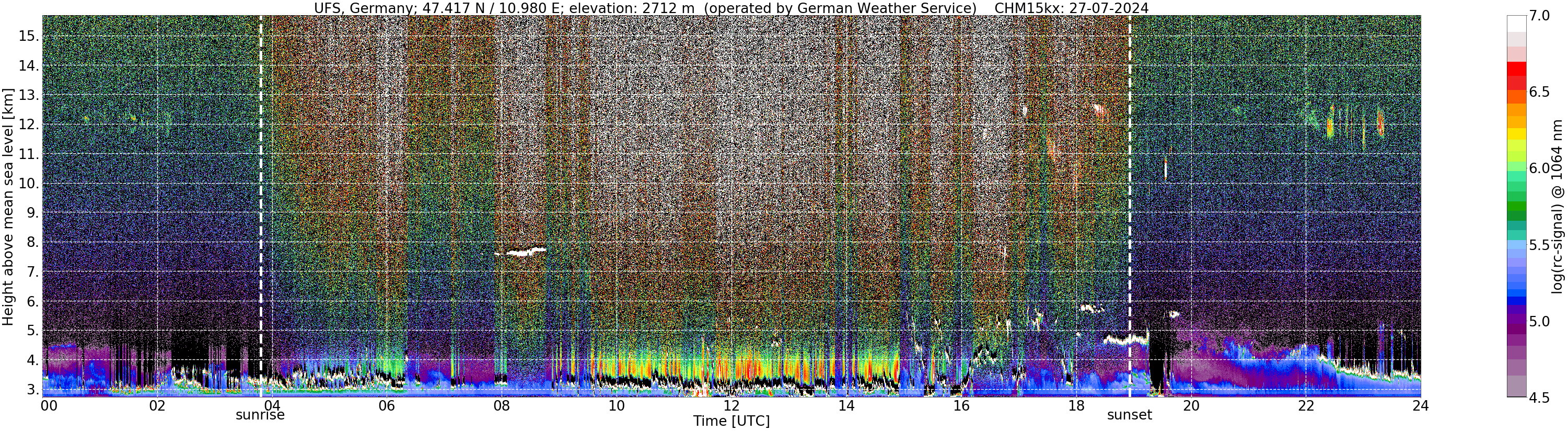Click the colorbar value '5.5'
1568x431 pixels.
[x=1539, y=244]
